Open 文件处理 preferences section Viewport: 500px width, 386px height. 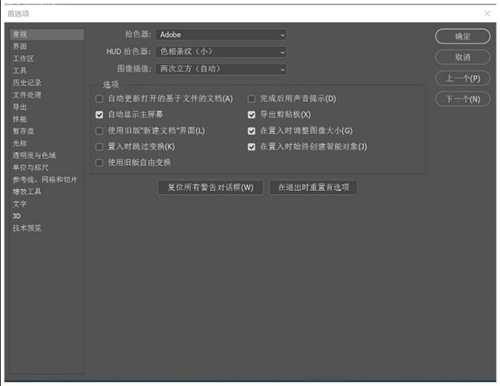coord(27,95)
